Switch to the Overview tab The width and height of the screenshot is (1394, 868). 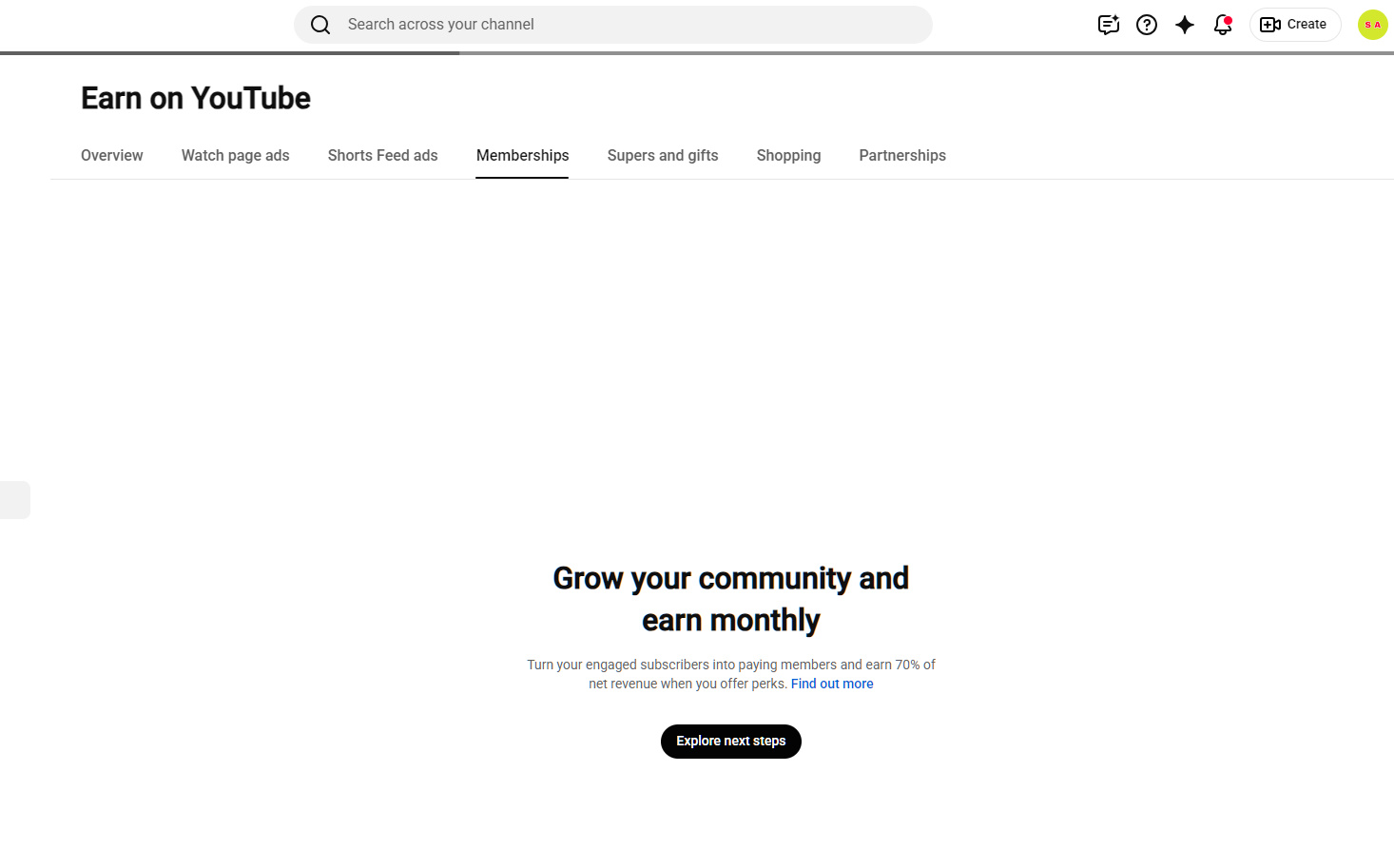(x=112, y=156)
